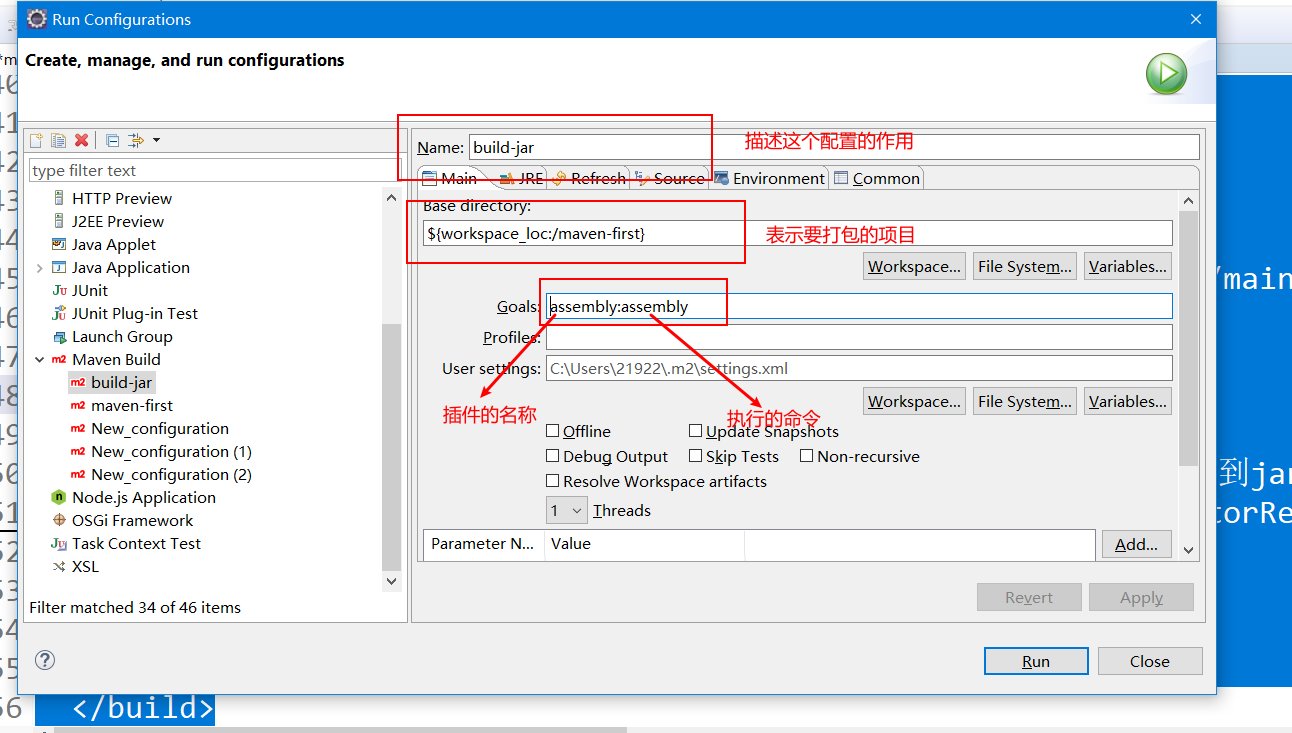The height and width of the screenshot is (733, 1292).
Task: Click Variables button under User settings
Action: coord(1128,401)
